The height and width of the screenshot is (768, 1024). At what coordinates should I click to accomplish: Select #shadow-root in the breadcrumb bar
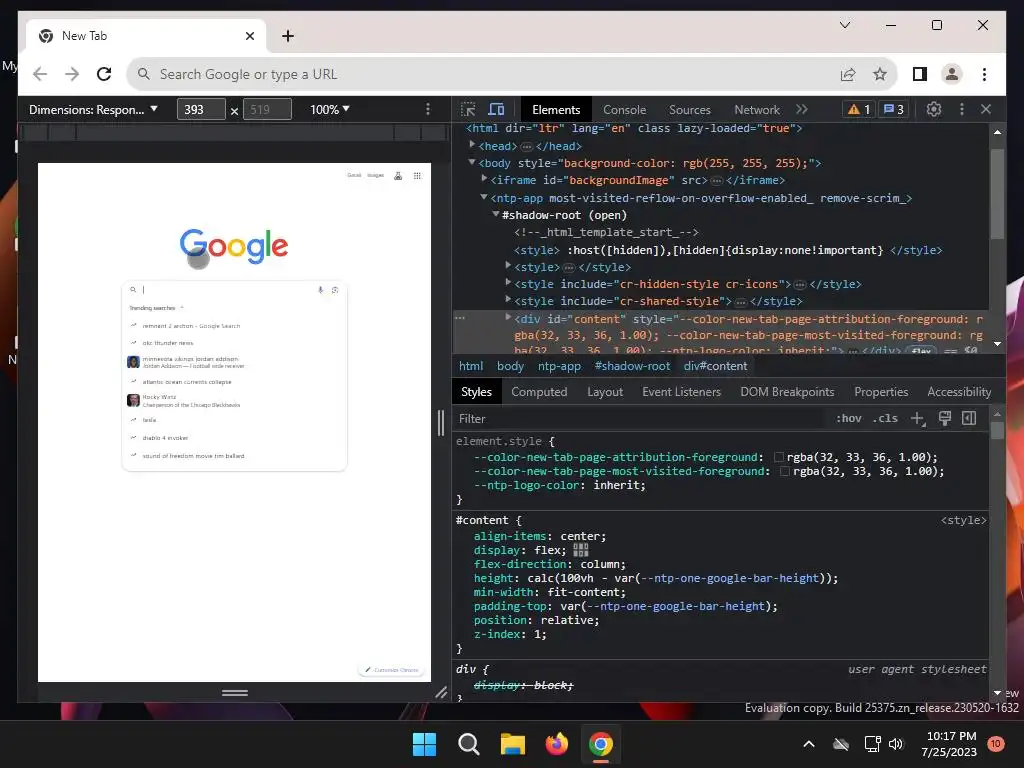632,366
